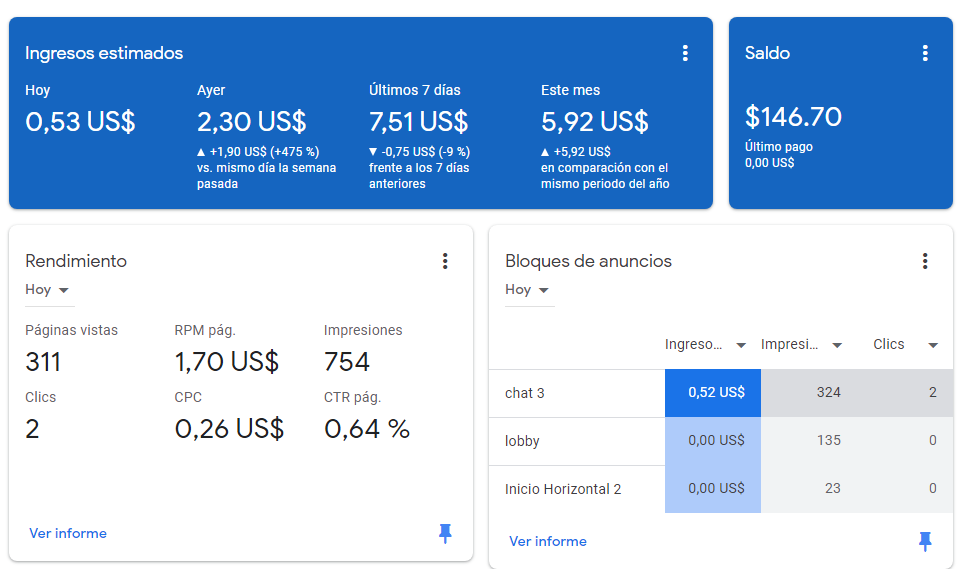Click Ver informe link under Rendimiento
The image size is (961, 569).
point(68,533)
